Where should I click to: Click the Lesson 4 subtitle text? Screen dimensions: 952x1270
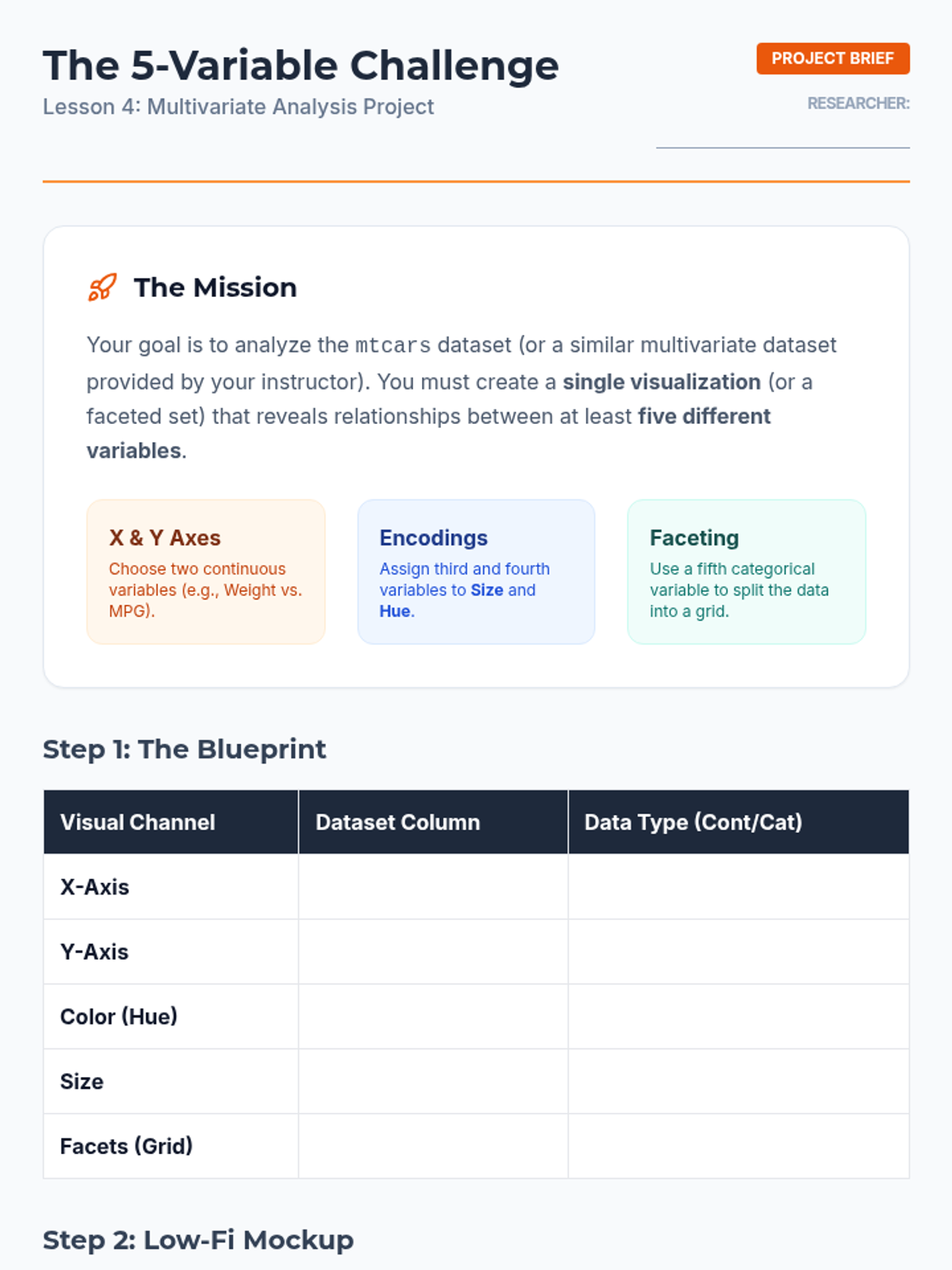tap(238, 107)
